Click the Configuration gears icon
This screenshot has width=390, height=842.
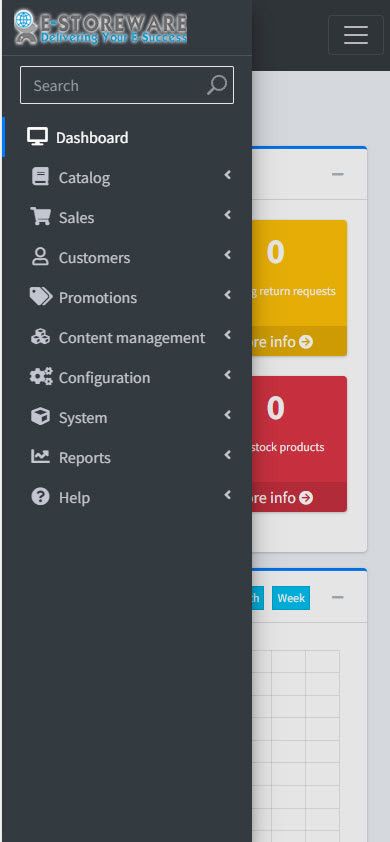(x=41, y=377)
